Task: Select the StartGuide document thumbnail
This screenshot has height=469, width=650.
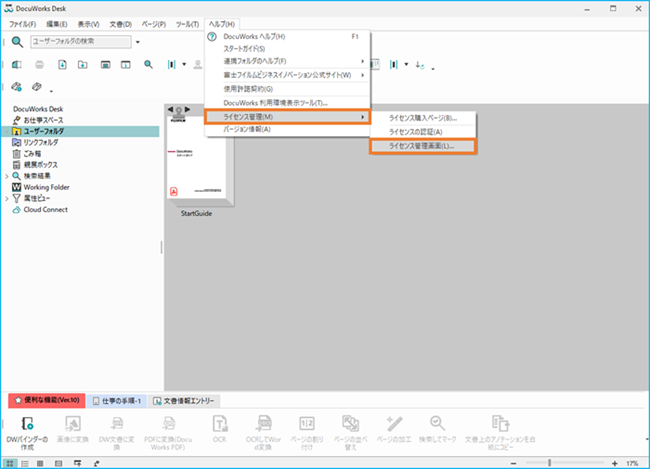Action: [199, 160]
